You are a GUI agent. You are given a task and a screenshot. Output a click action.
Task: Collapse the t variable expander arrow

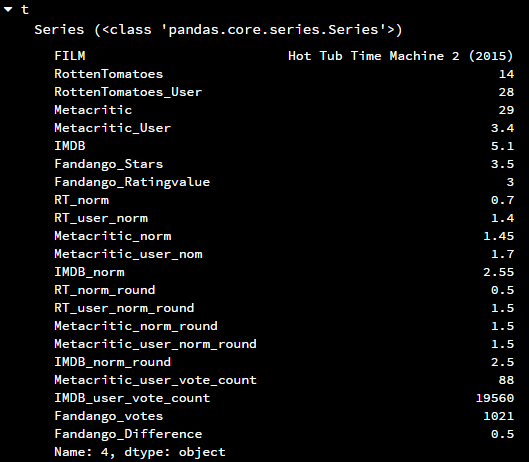point(8,9)
